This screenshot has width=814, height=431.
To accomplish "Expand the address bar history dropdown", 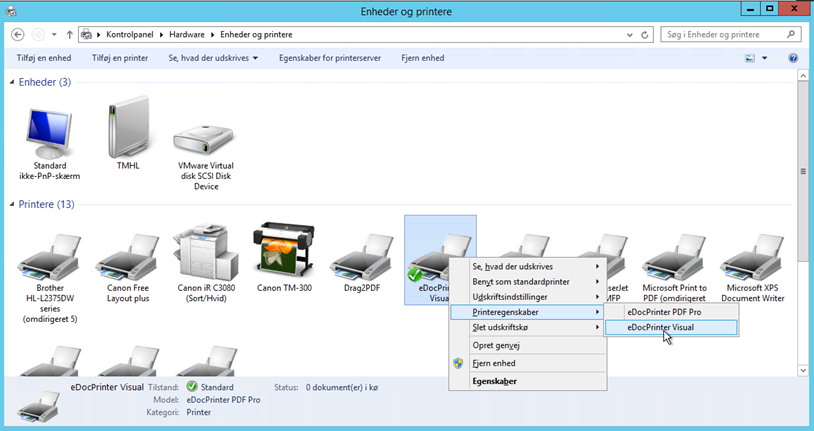I will pos(629,35).
